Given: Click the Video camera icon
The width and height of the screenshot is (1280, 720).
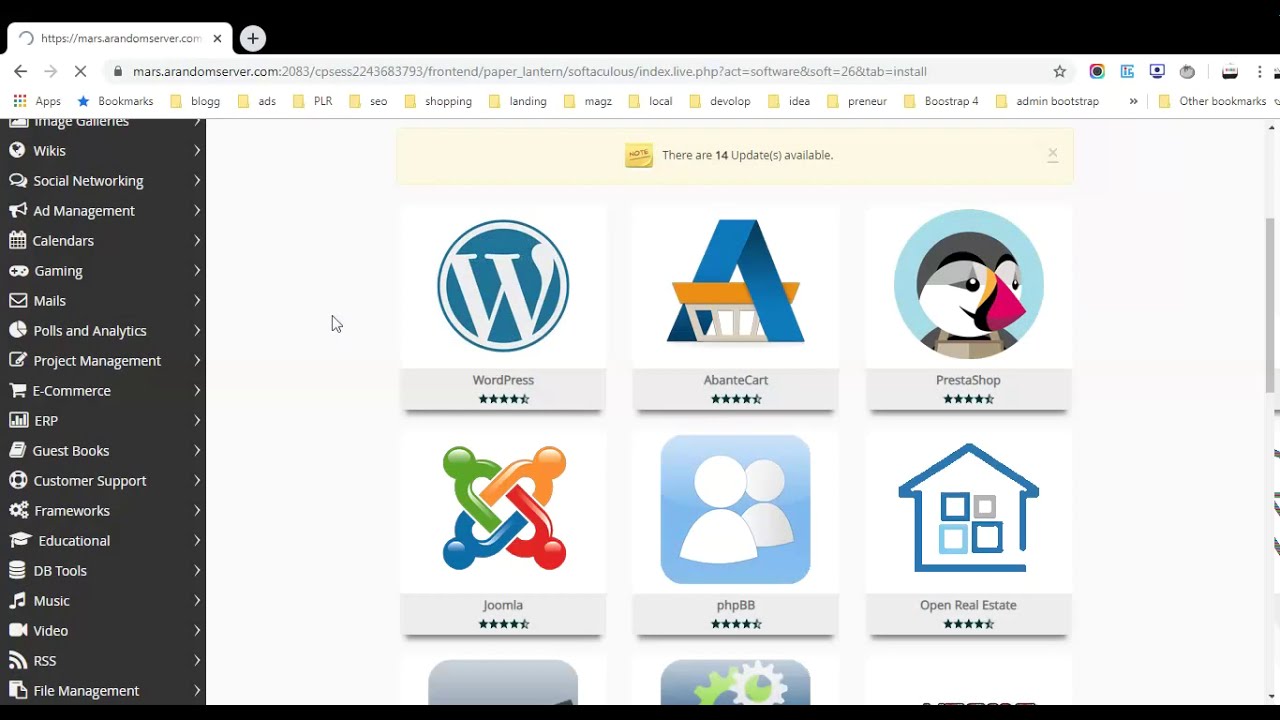Looking at the screenshot, I should pos(17,630).
